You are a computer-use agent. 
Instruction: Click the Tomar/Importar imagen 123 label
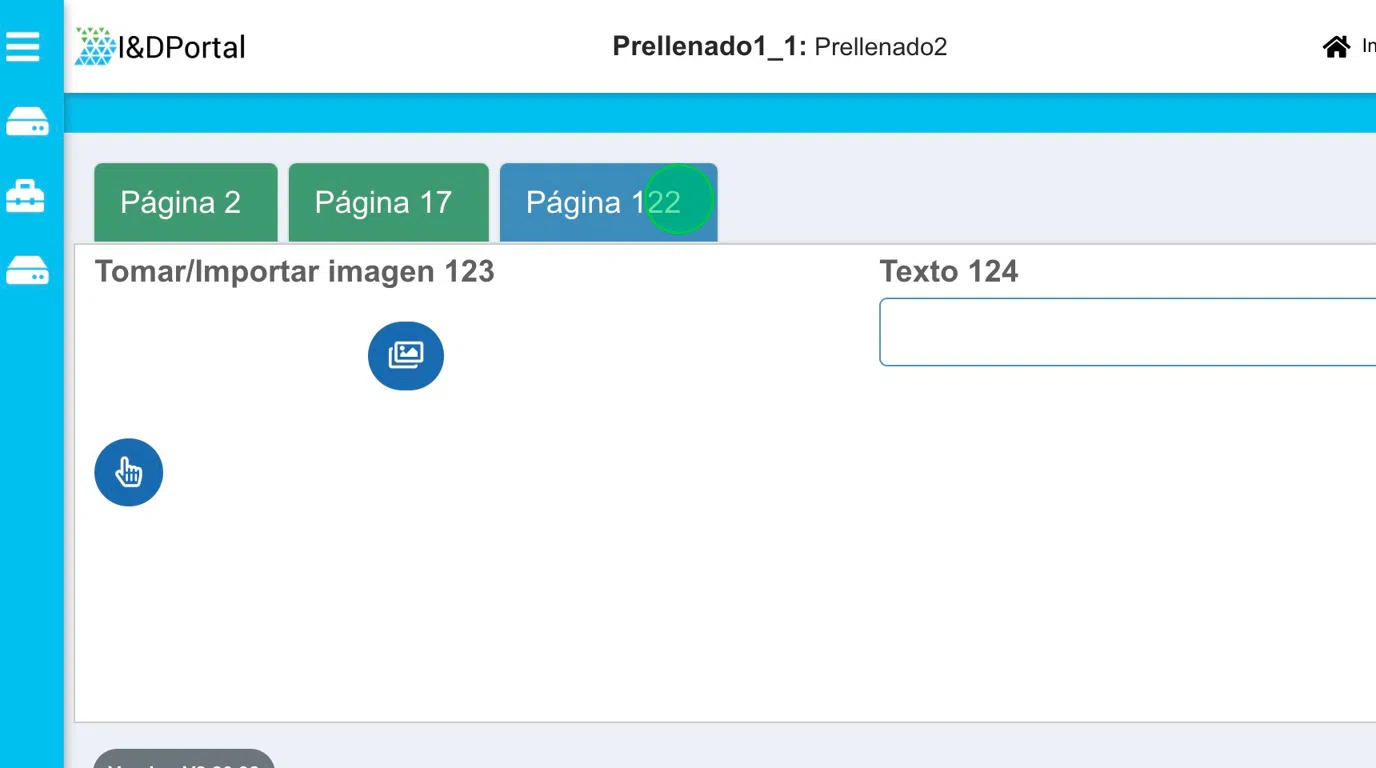pos(294,271)
